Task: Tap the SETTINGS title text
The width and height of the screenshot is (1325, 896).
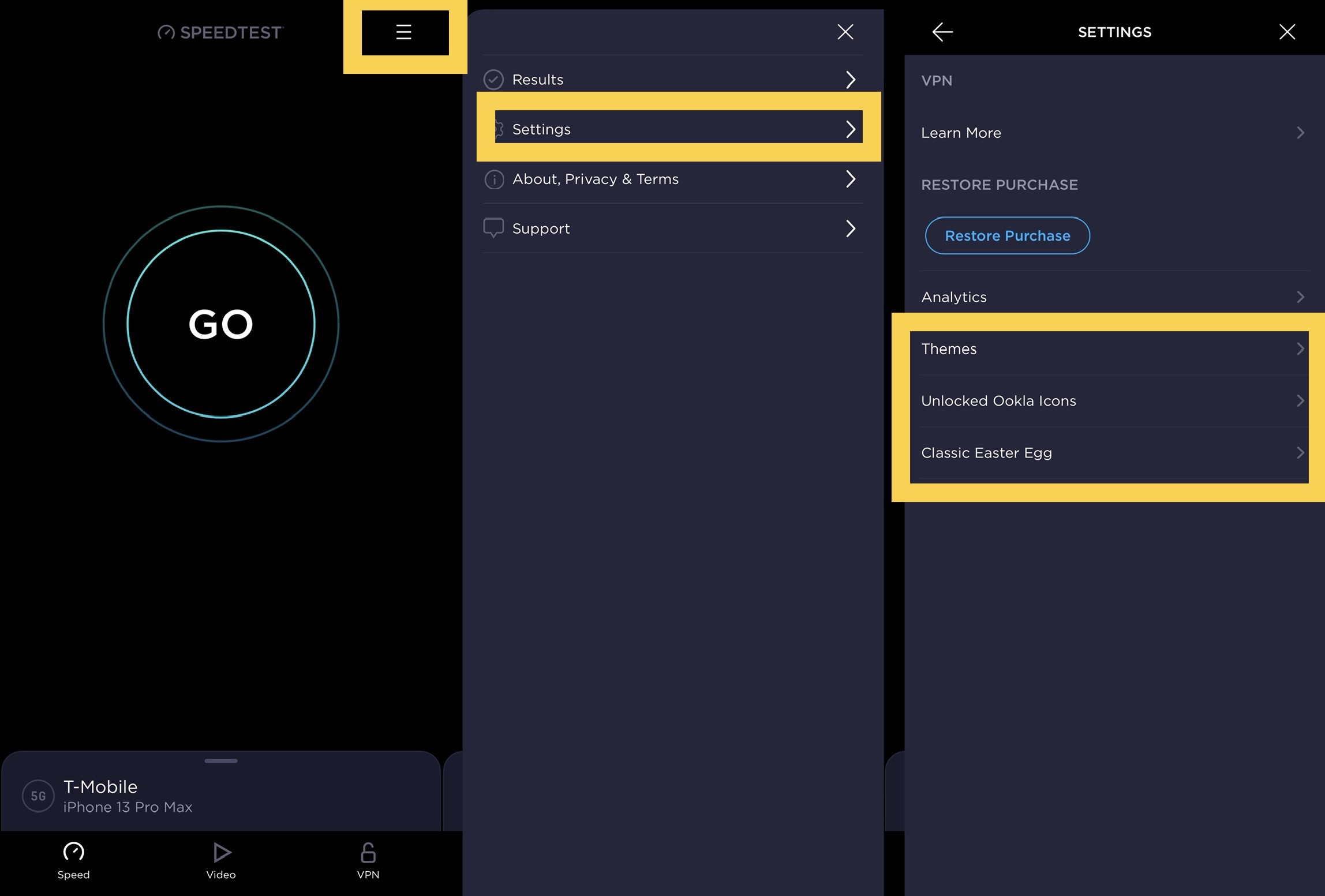Action: coord(1114,32)
